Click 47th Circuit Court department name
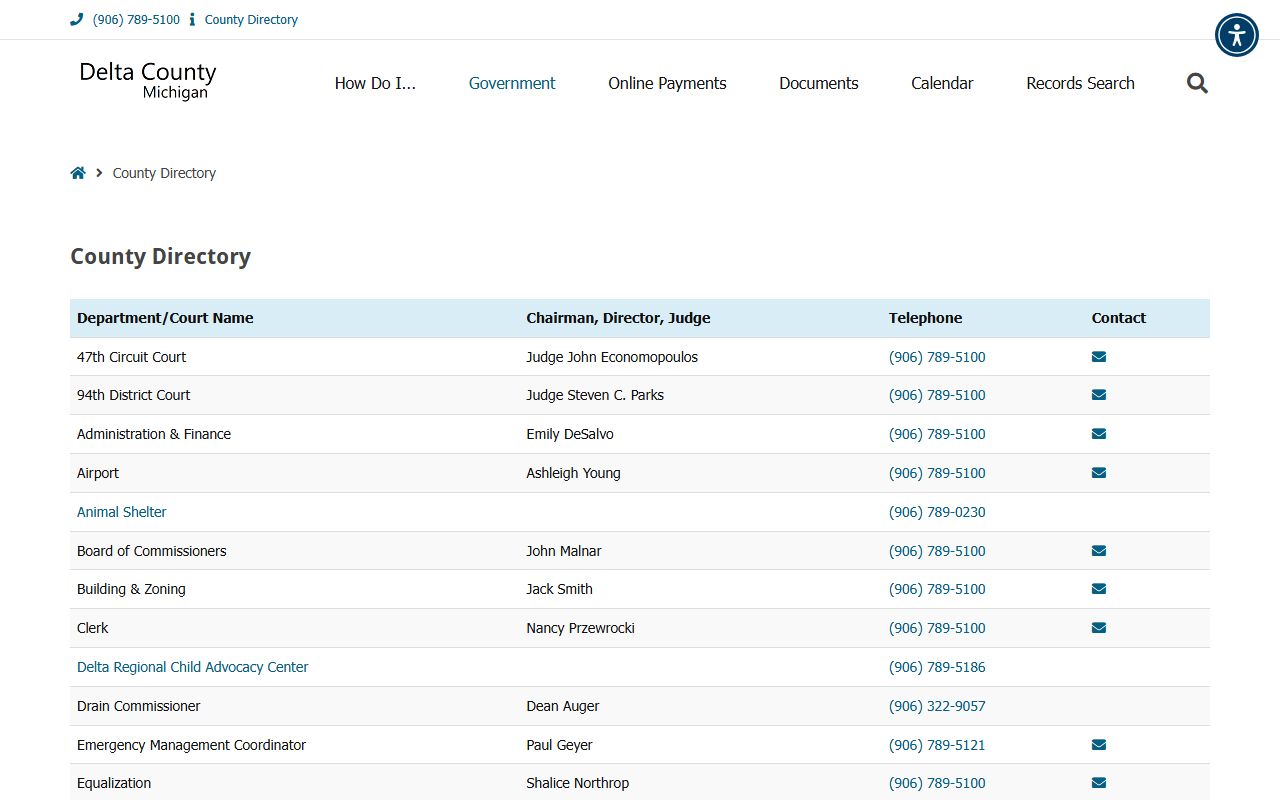This screenshot has height=800, width=1280. (x=131, y=357)
